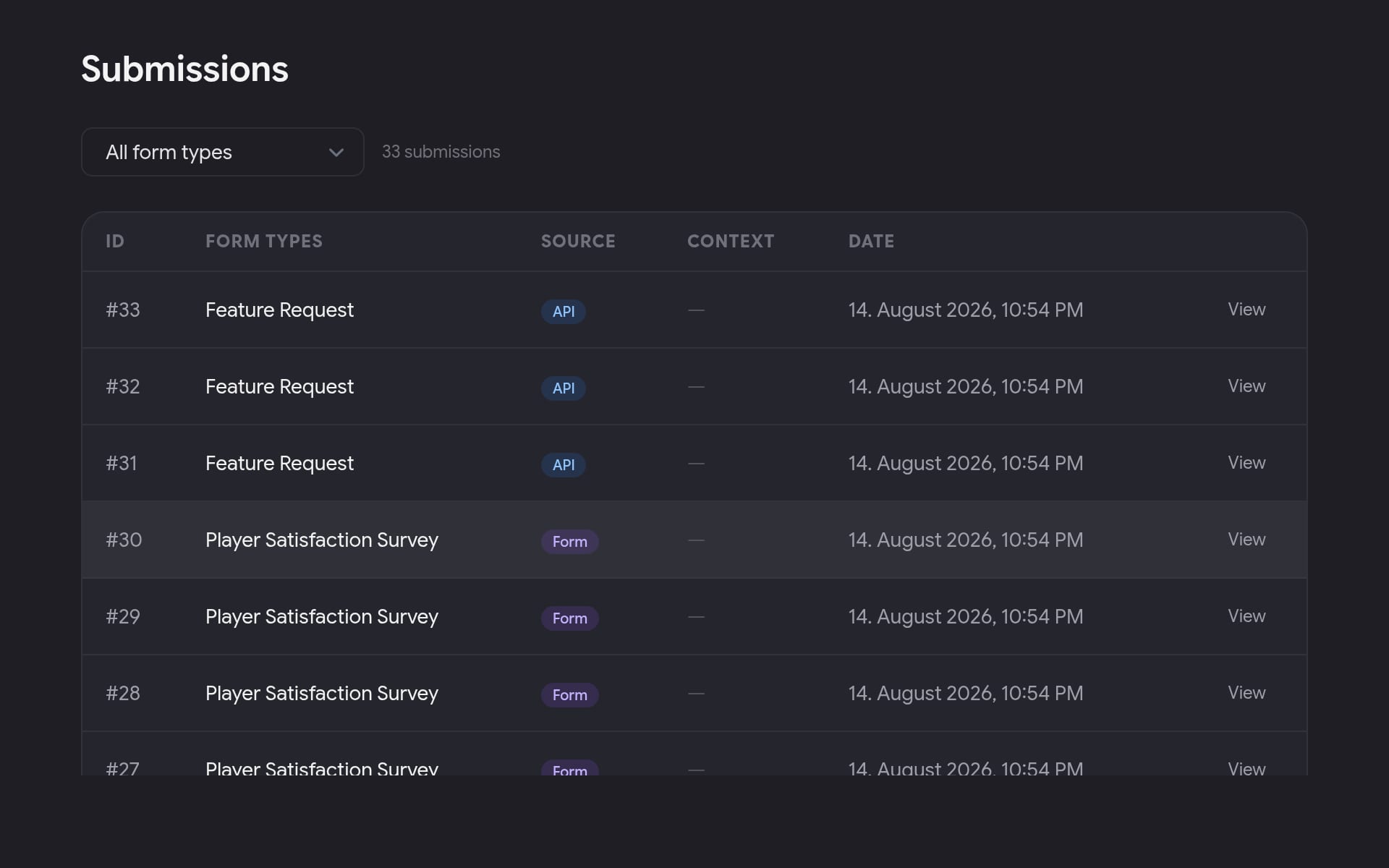Open View for submission #32

[1246, 386]
